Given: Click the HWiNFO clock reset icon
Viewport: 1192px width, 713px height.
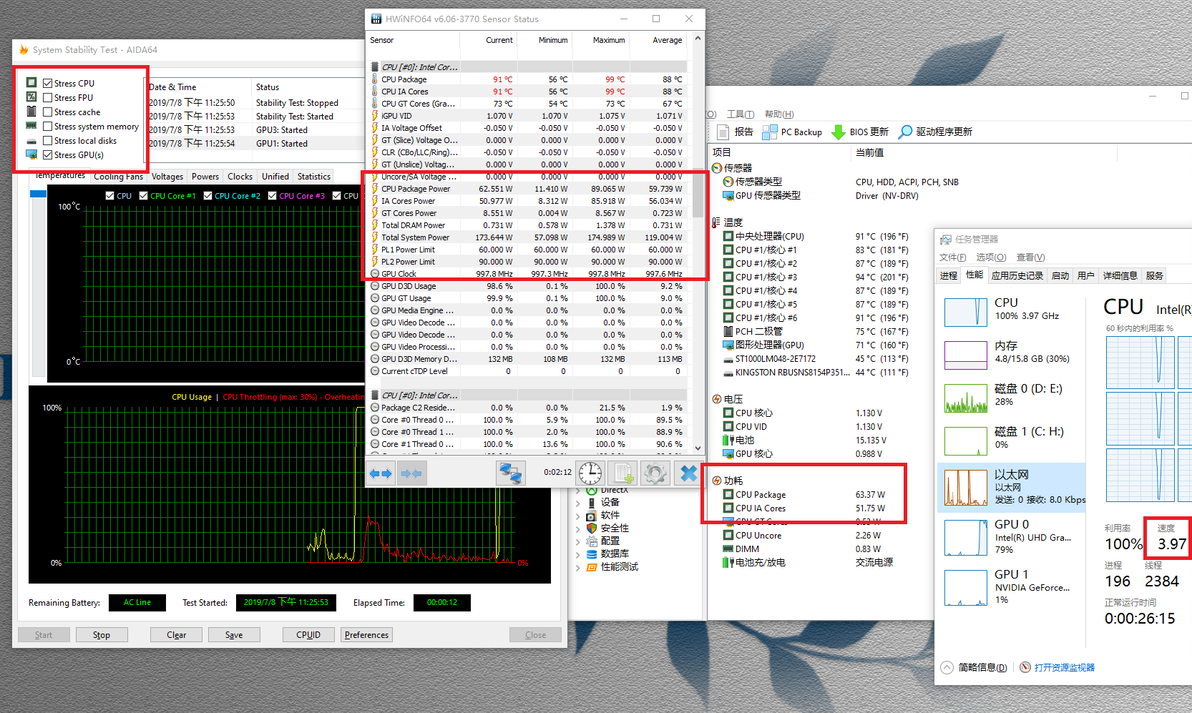Looking at the screenshot, I should pos(590,473).
